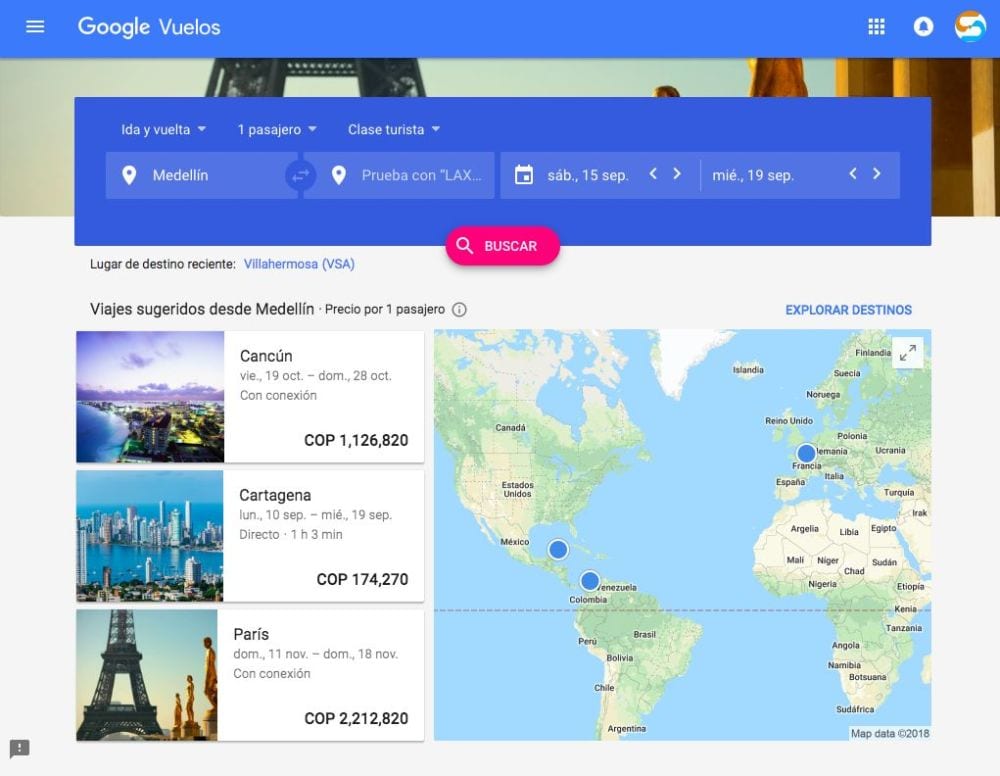Open the Google apps grid
1000x776 pixels.
tap(876, 27)
